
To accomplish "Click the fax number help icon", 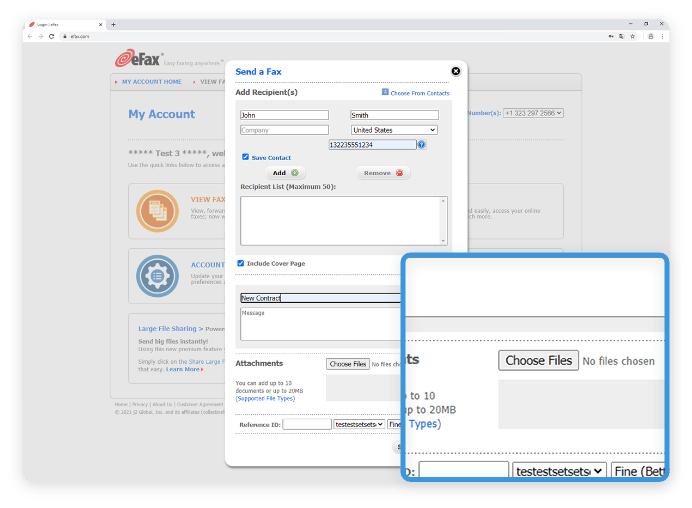I will coord(422,145).
